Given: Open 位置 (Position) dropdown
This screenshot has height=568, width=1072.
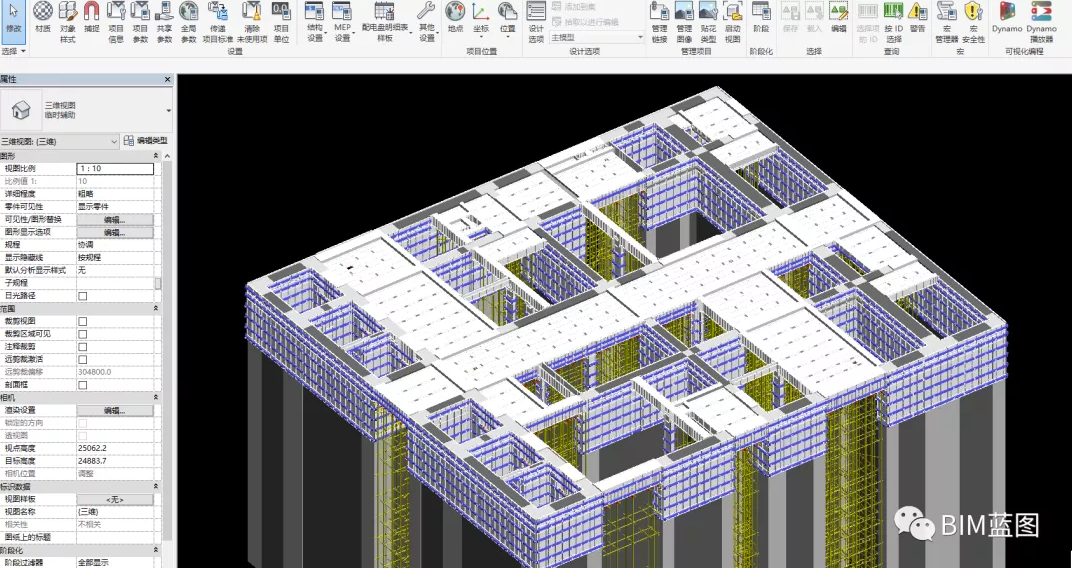Looking at the screenshot, I should pos(507,22).
